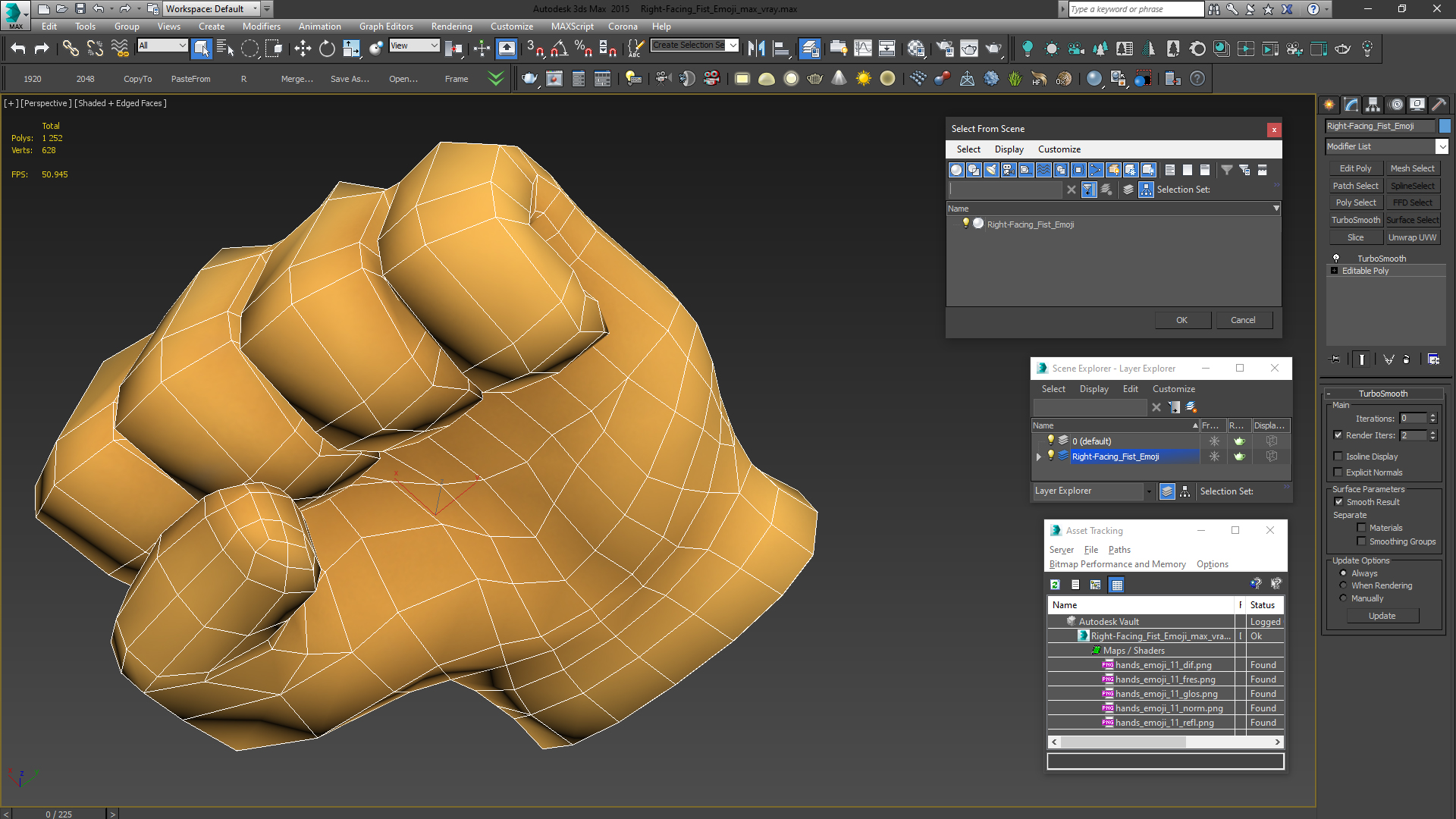Click the teal light bulb toolbar icon

coord(1028,49)
